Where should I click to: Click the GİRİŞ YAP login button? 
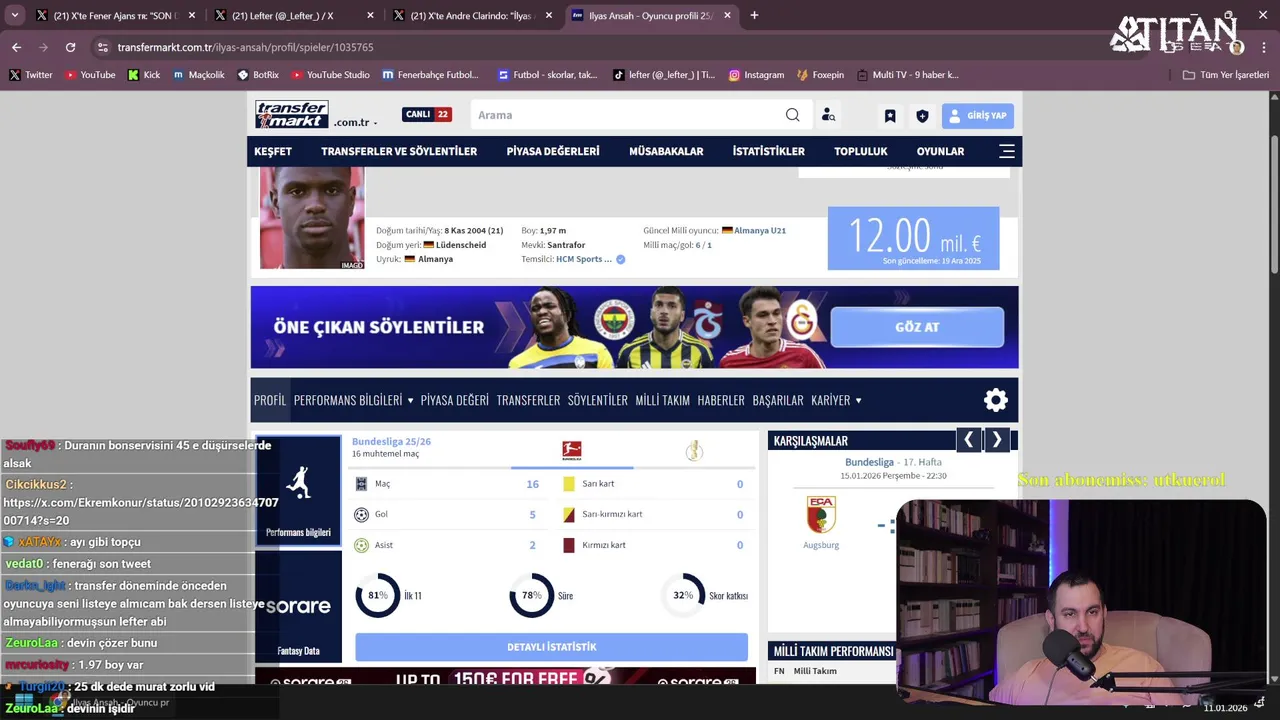(977, 116)
